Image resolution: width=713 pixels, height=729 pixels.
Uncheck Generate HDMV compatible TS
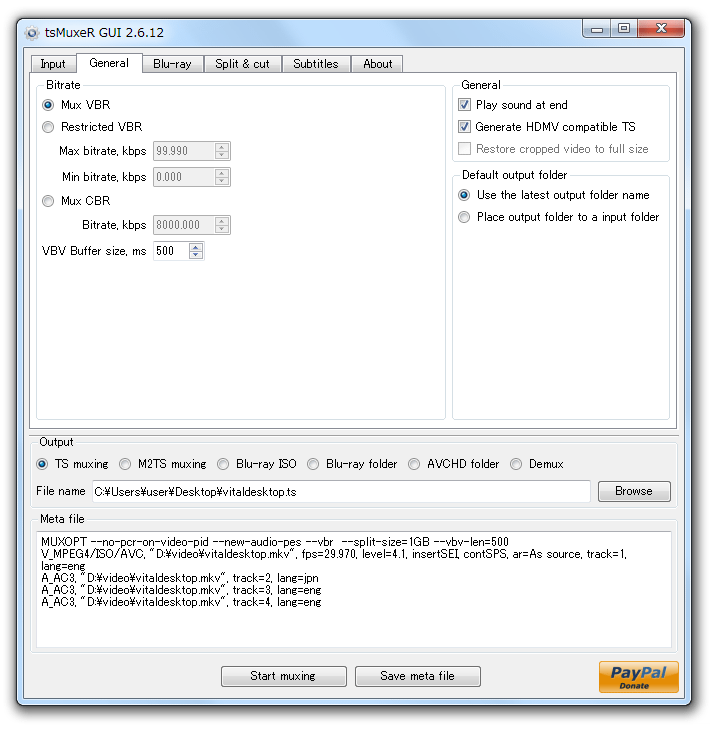click(464, 126)
